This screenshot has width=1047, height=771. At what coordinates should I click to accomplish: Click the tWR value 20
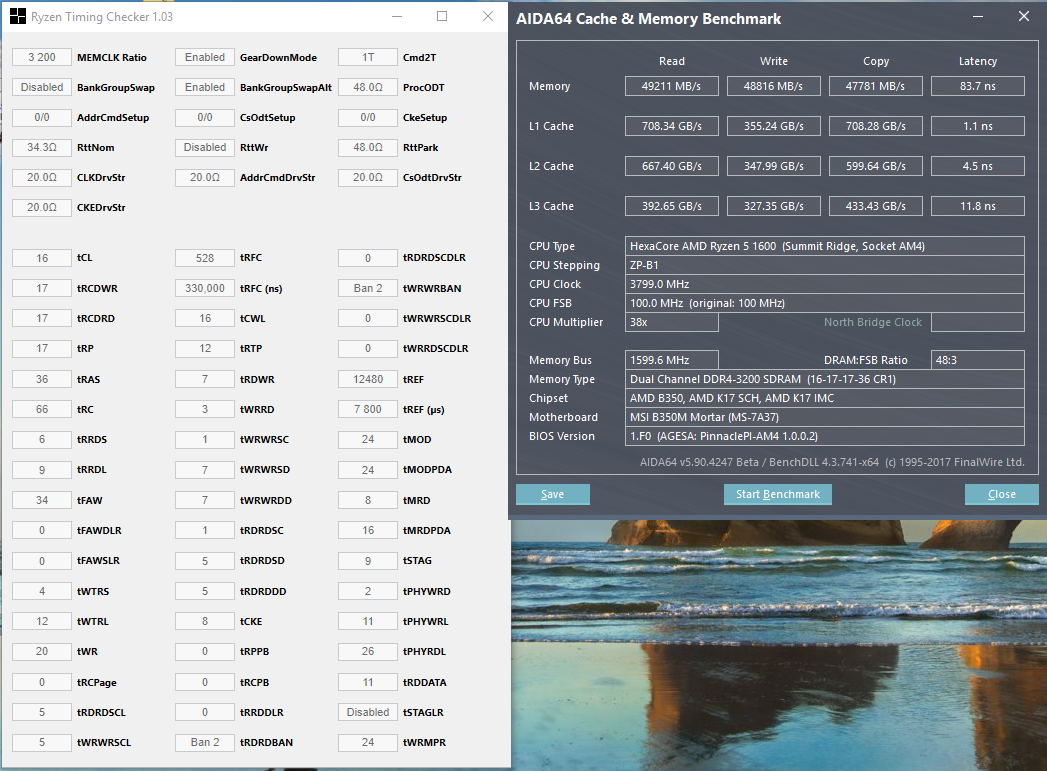click(x=42, y=652)
